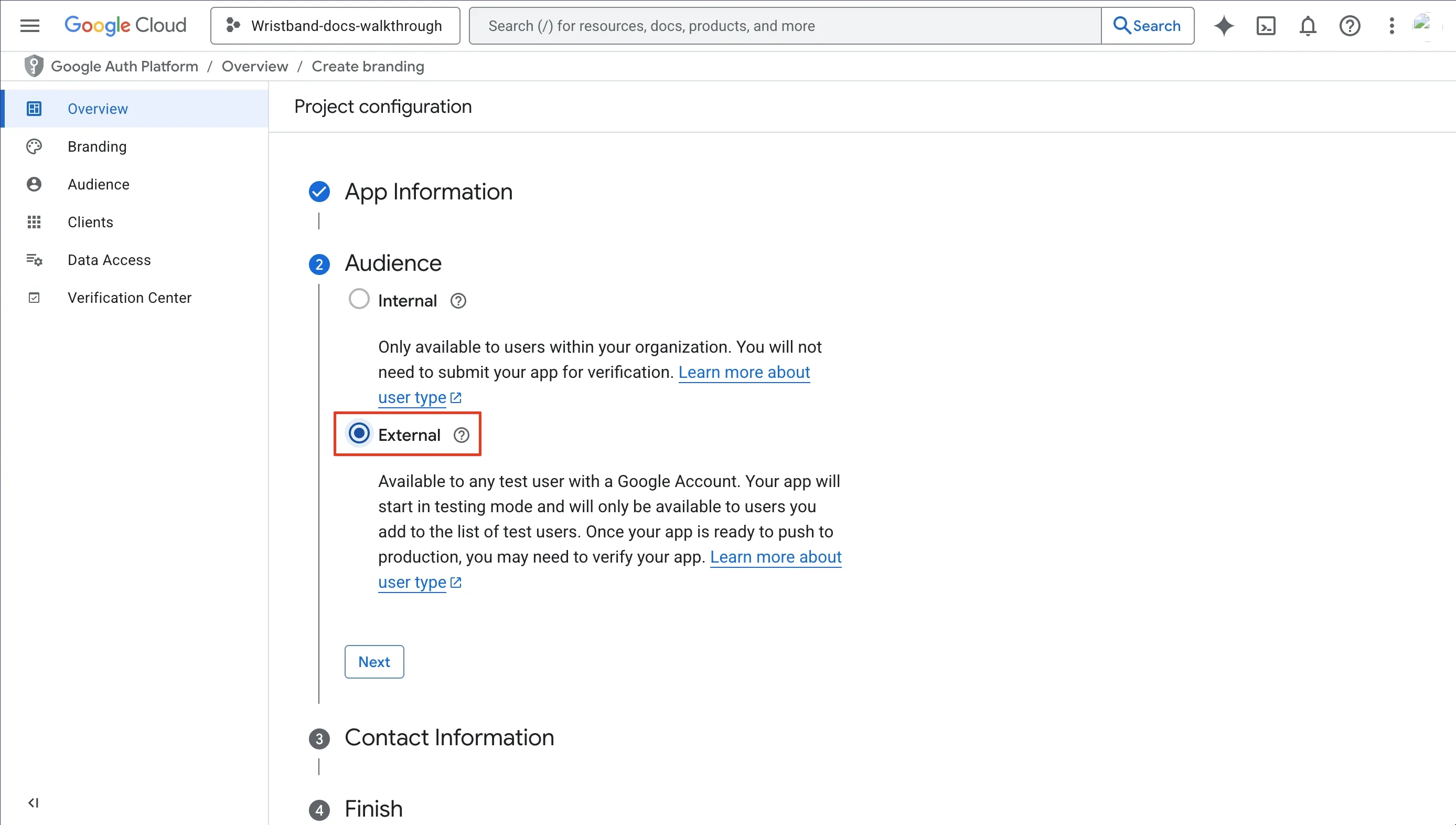Click the Next button
The height and width of the screenshot is (825, 1456).
coord(374,661)
